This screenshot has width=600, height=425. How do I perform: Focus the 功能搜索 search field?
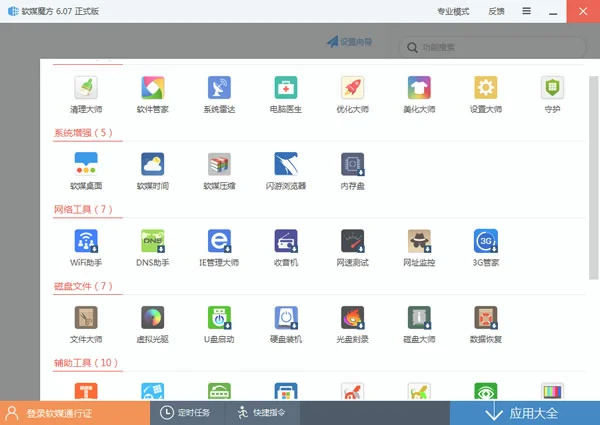492,47
